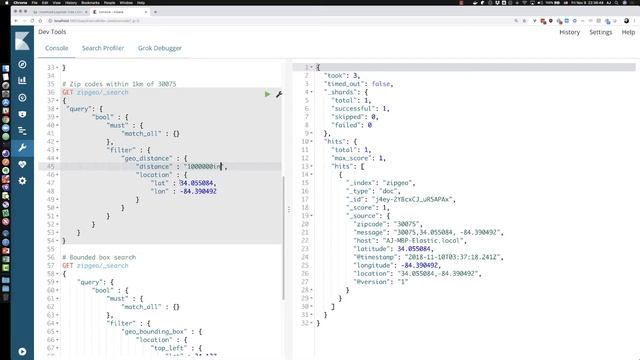The image size is (640, 360).
Task: Switch to the Console tab
Action: pos(57,48)
